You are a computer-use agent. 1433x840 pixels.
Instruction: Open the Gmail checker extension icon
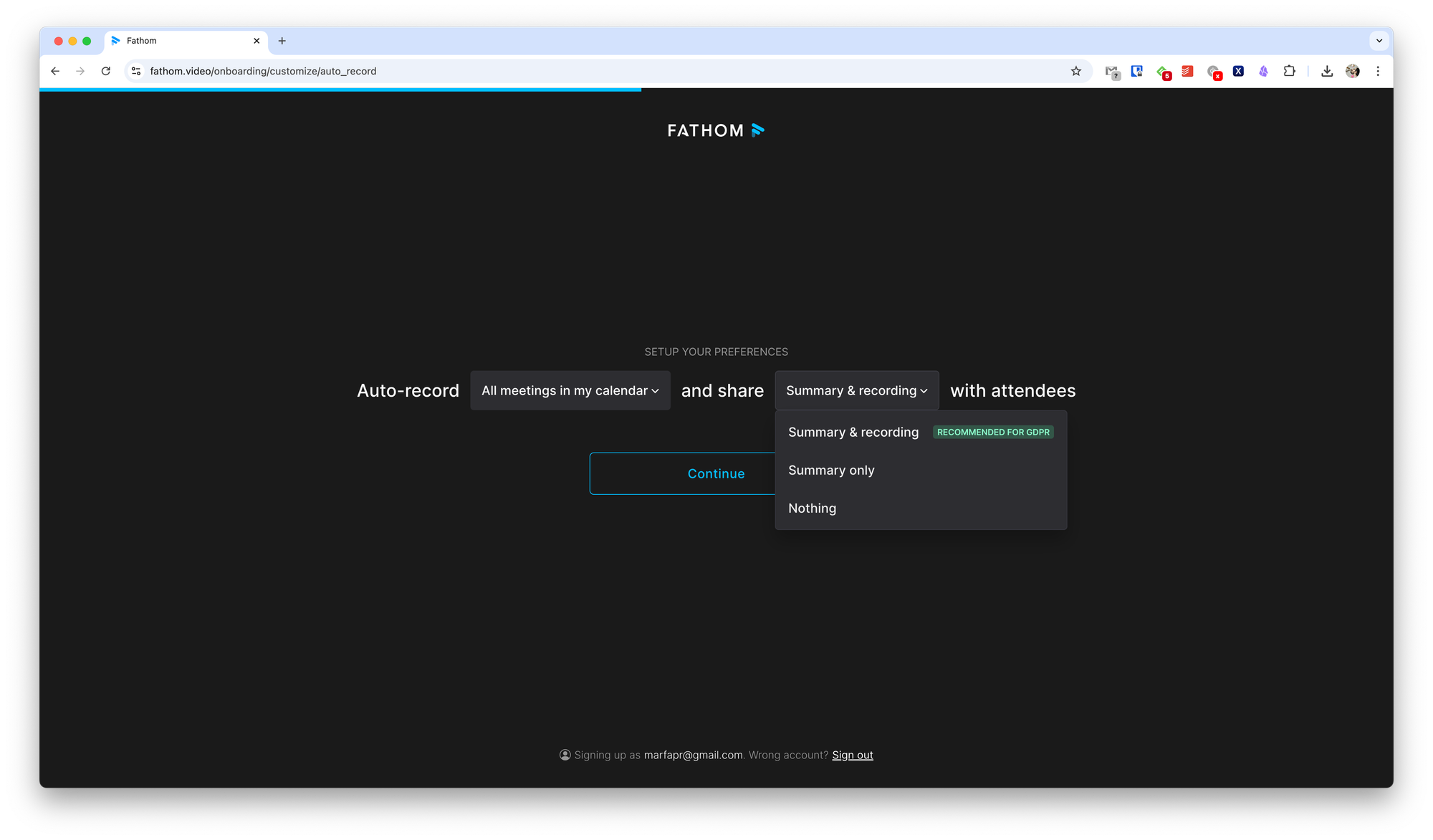1112,72
